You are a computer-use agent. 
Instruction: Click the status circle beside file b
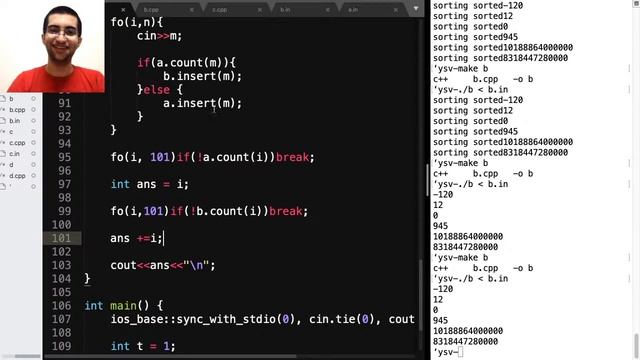pos(33,99)
